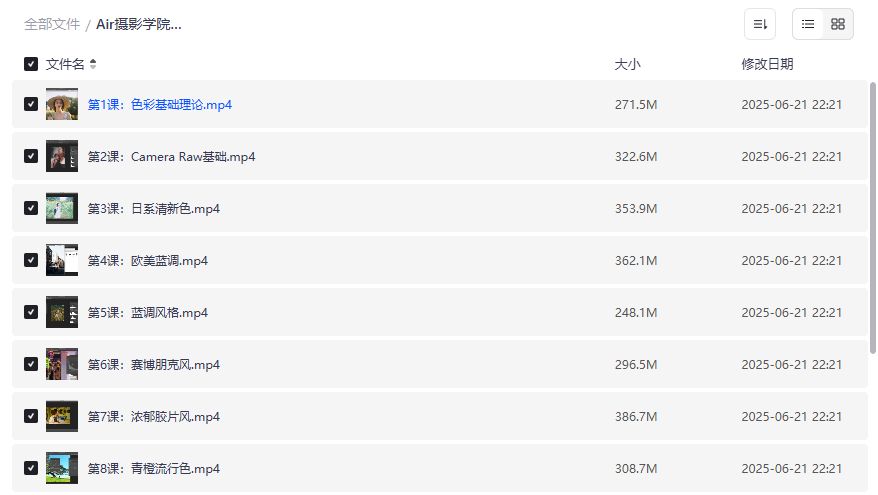Click thumbnail icon of 第6课 赛博朋克风
Image resolution: width=878 pixels, height=495 pixels.
(x=62, y=365)
